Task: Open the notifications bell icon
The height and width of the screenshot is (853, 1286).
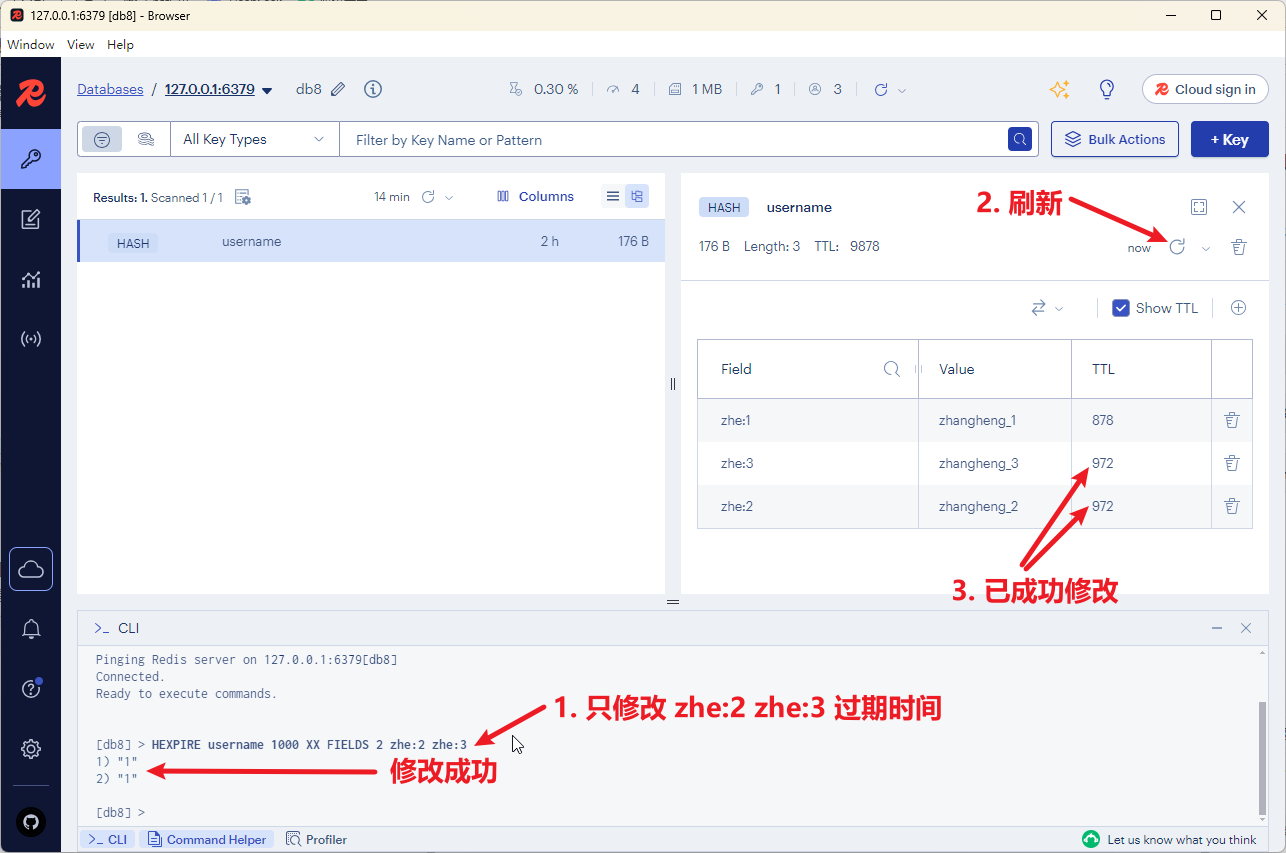Action: (31, 629)
